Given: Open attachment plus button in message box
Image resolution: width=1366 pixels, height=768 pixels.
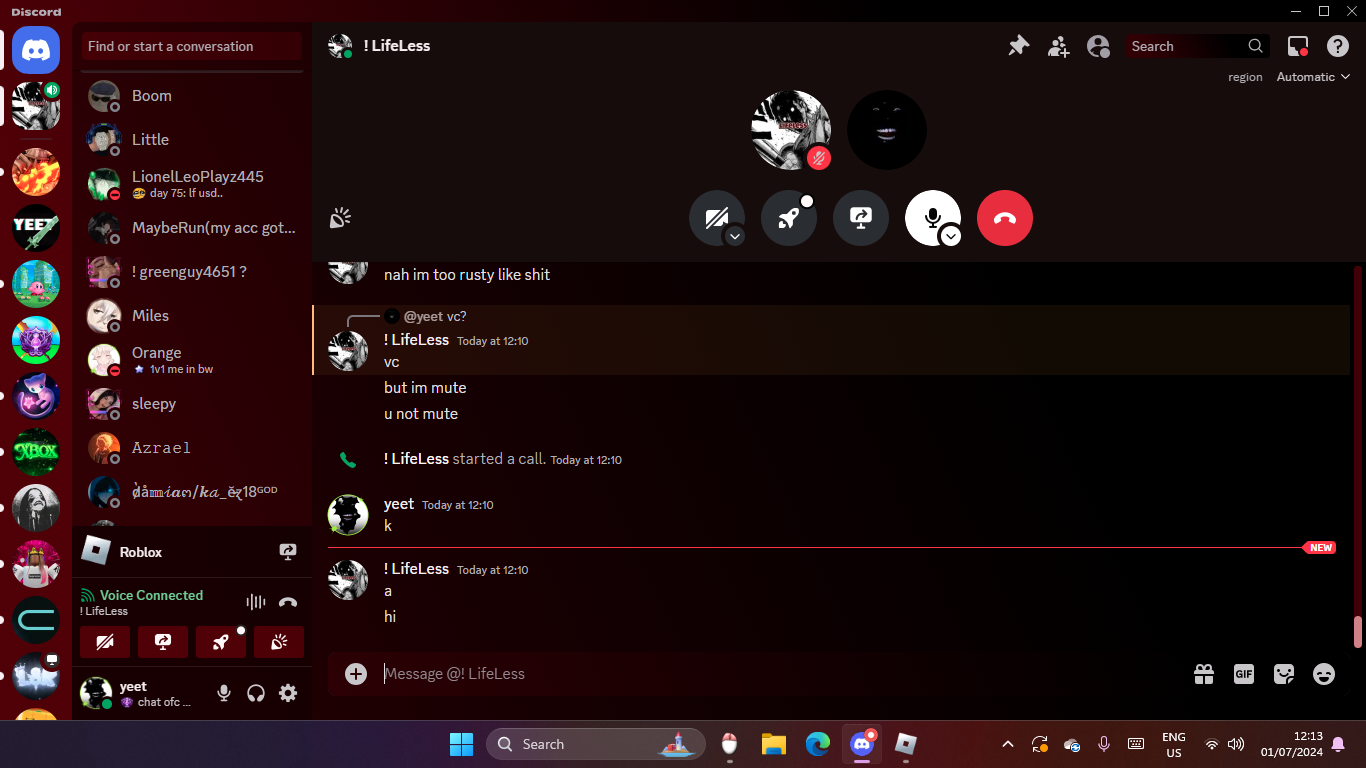Looking at the screenshot, I should pyautogui.click(x=356, y=674).
